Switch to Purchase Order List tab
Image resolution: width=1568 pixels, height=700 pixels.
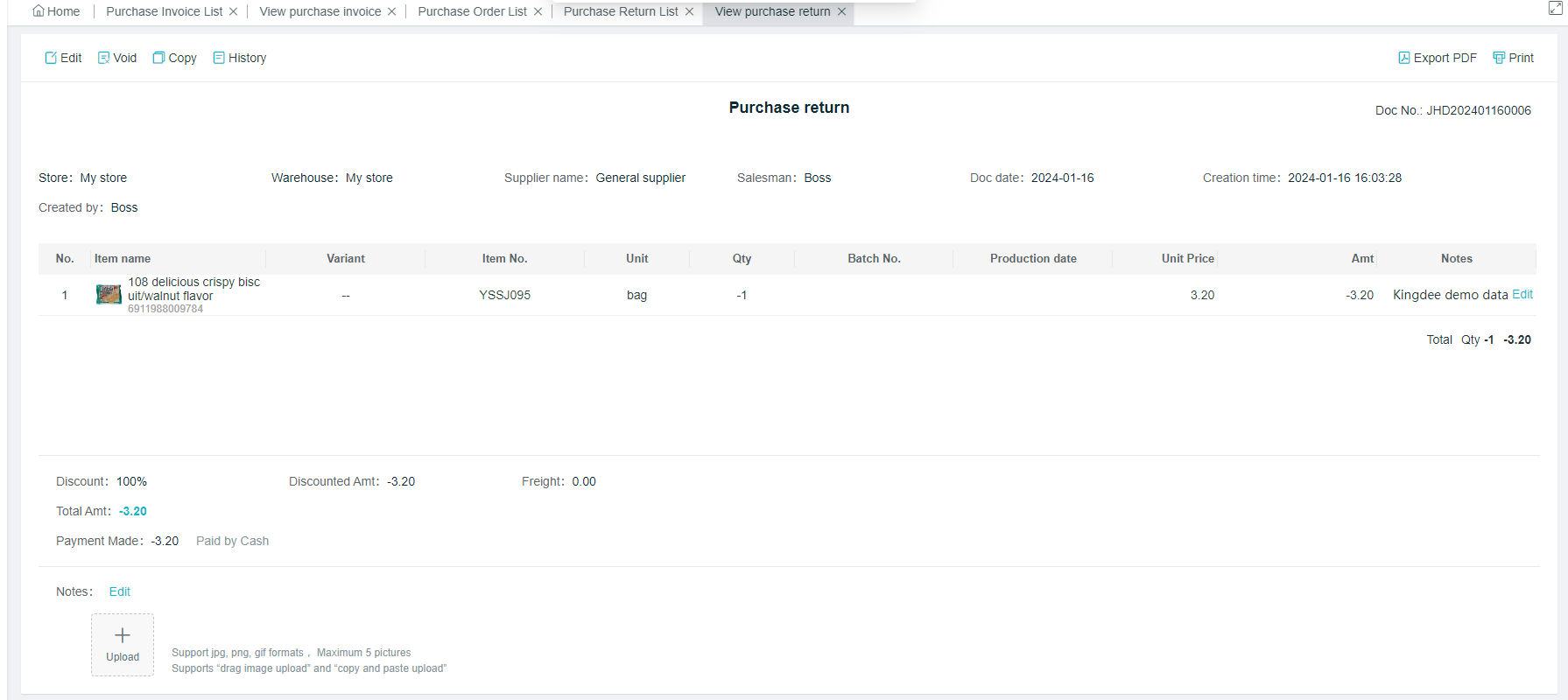point(472,11)
